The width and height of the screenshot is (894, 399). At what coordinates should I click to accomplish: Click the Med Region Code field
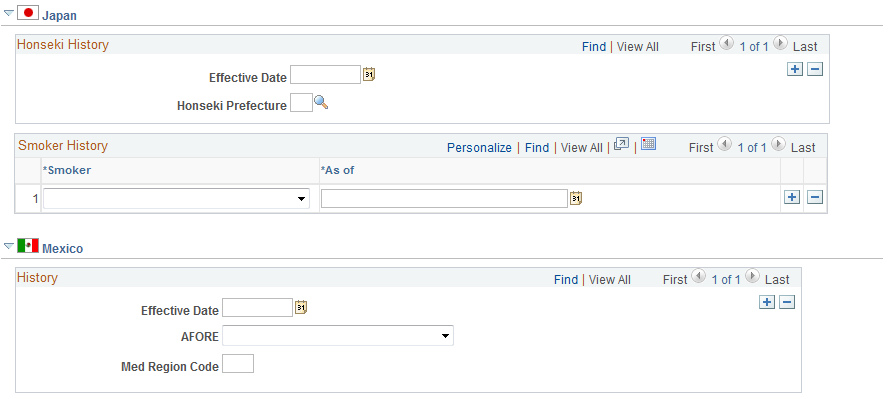pyautogui.click(x=238, y=364)
